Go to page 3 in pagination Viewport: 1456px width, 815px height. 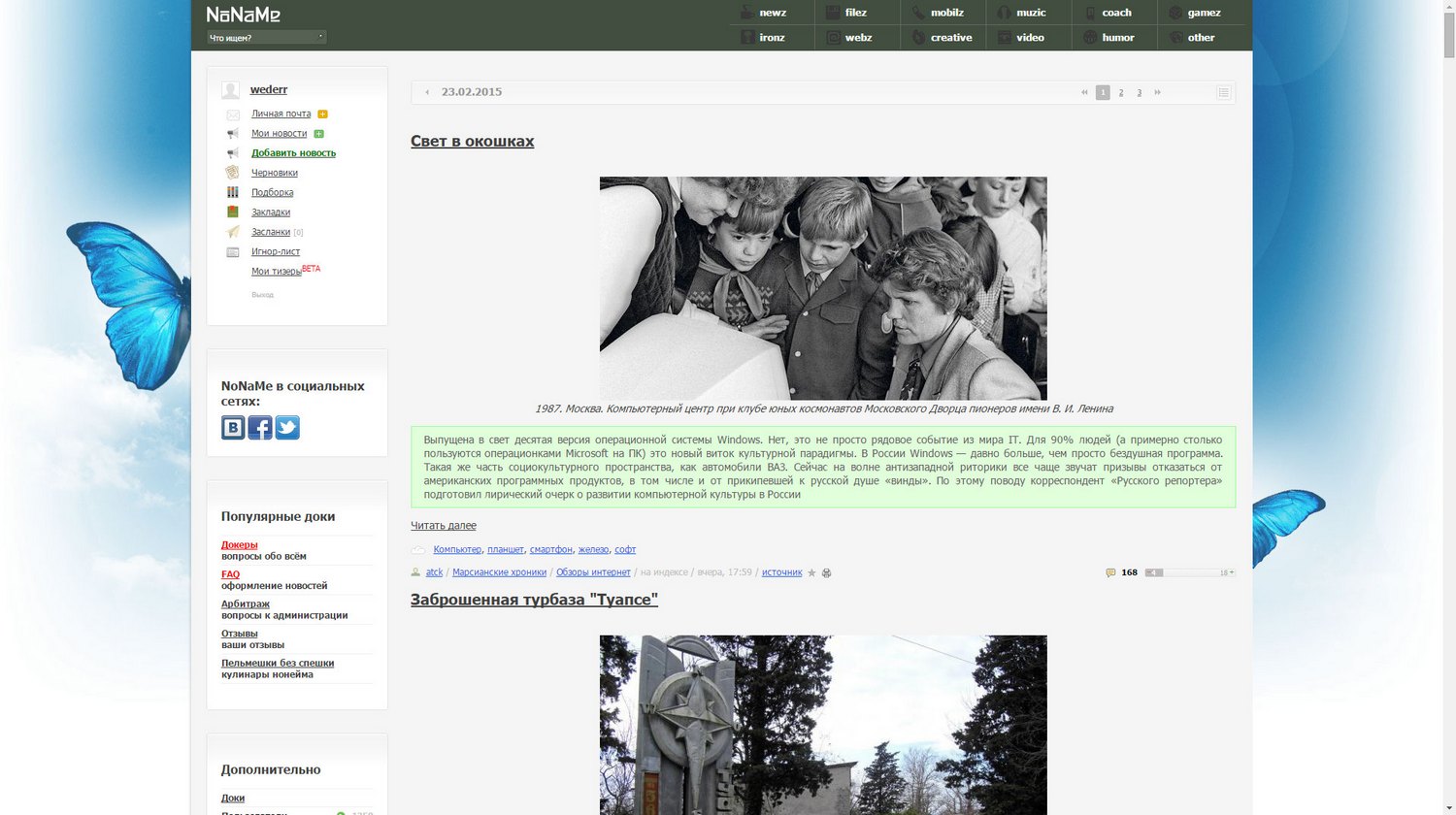[x=1140, y=92]
